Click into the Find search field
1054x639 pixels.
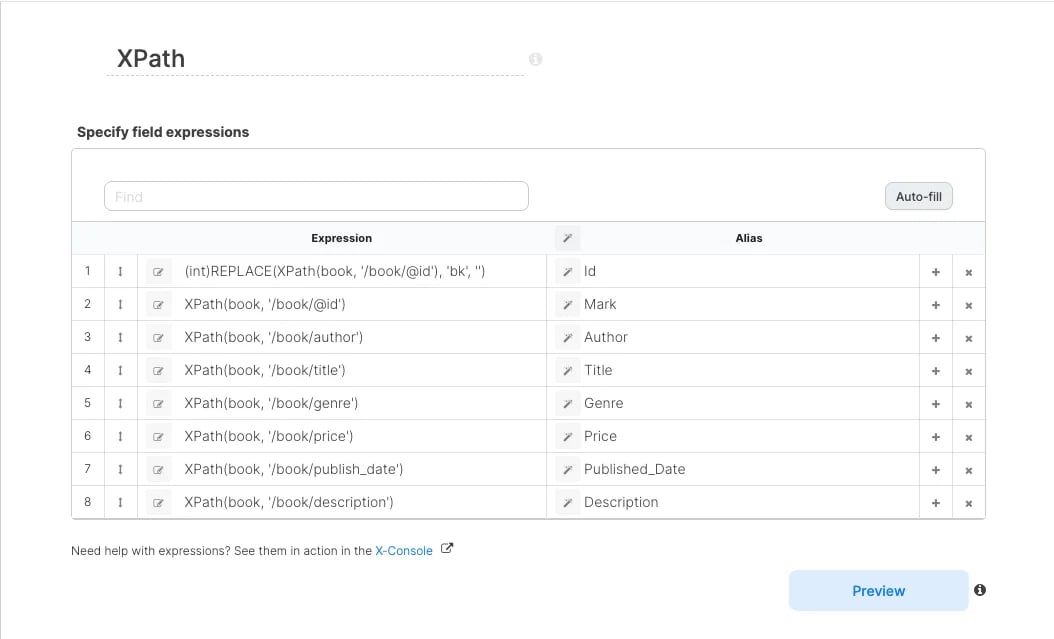[316, 196]
